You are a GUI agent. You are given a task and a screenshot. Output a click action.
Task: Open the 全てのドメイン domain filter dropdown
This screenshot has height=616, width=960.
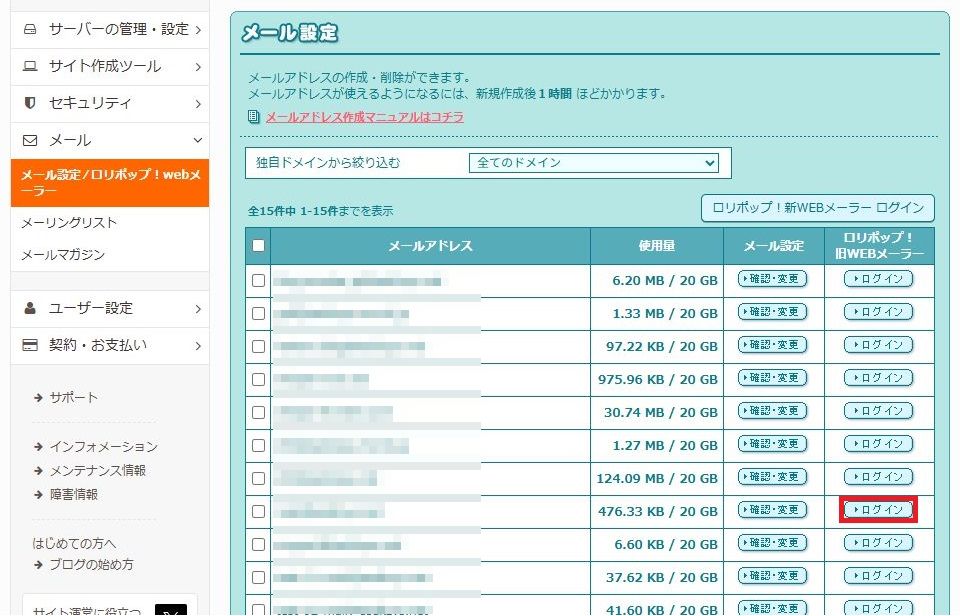coord(594,163)
